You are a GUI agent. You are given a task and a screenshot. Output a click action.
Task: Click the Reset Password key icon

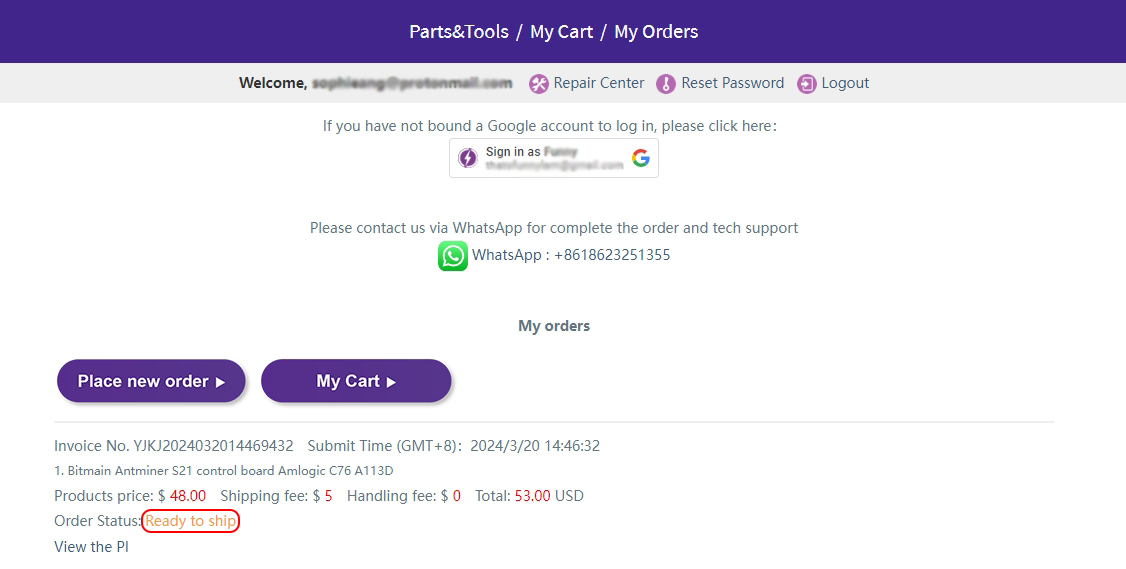coord(666,84)
